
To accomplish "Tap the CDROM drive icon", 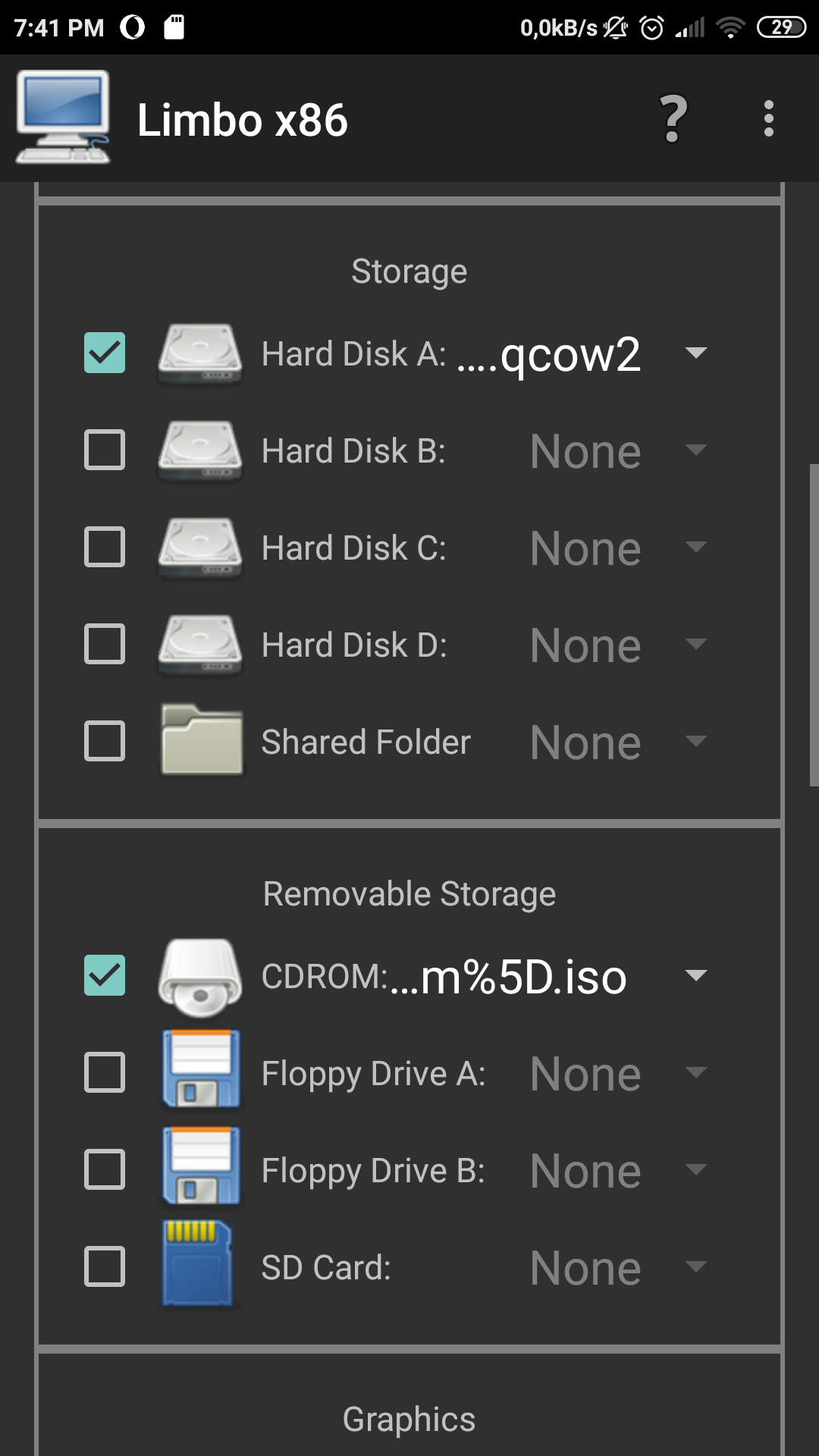I will coord(200,977).
